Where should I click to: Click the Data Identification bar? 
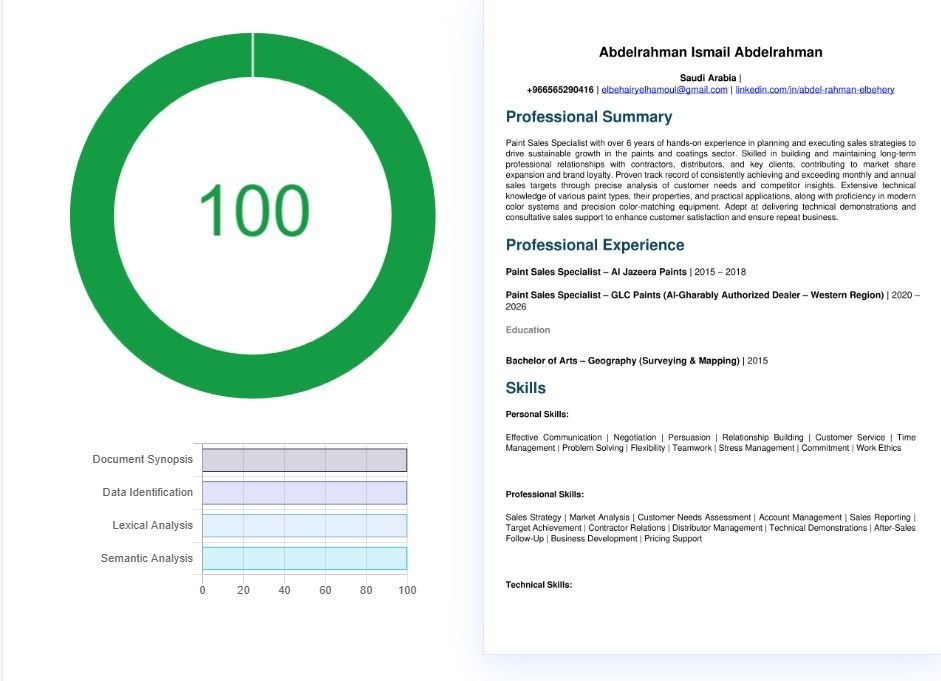304,493
